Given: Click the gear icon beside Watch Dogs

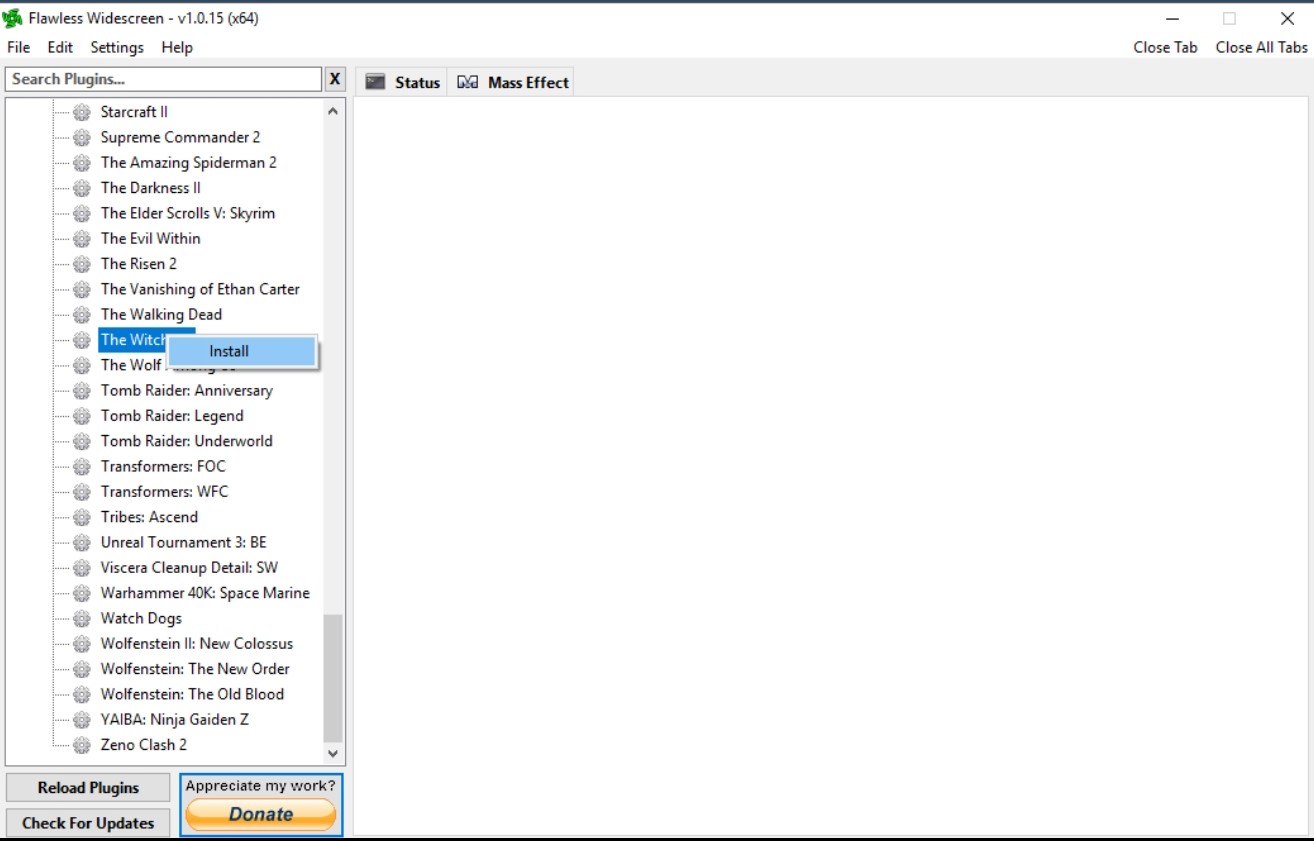Looking at the screenshot, I should [x=82, y=618].
